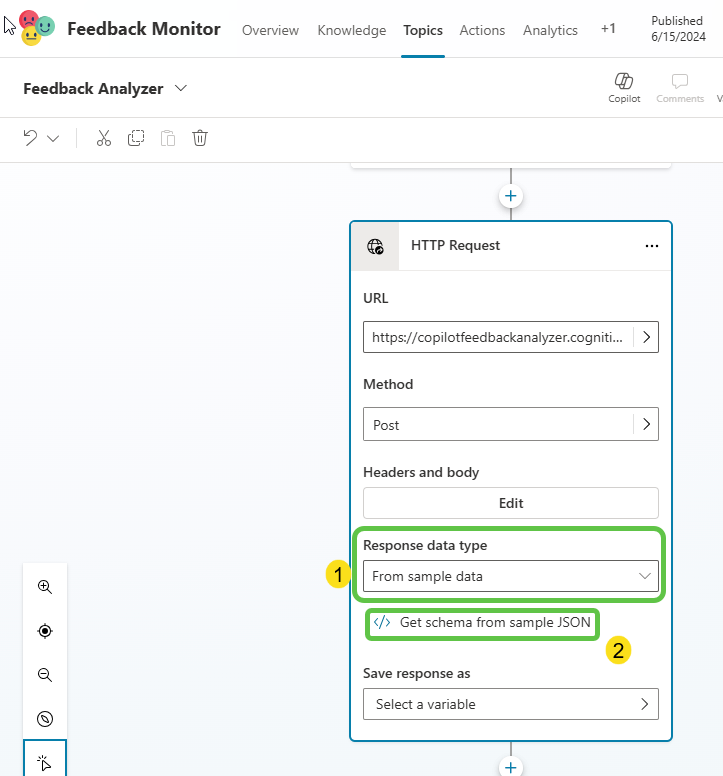723x776 pixels.
Task: Zoom out on the canvas
Action: coord(45,675)
